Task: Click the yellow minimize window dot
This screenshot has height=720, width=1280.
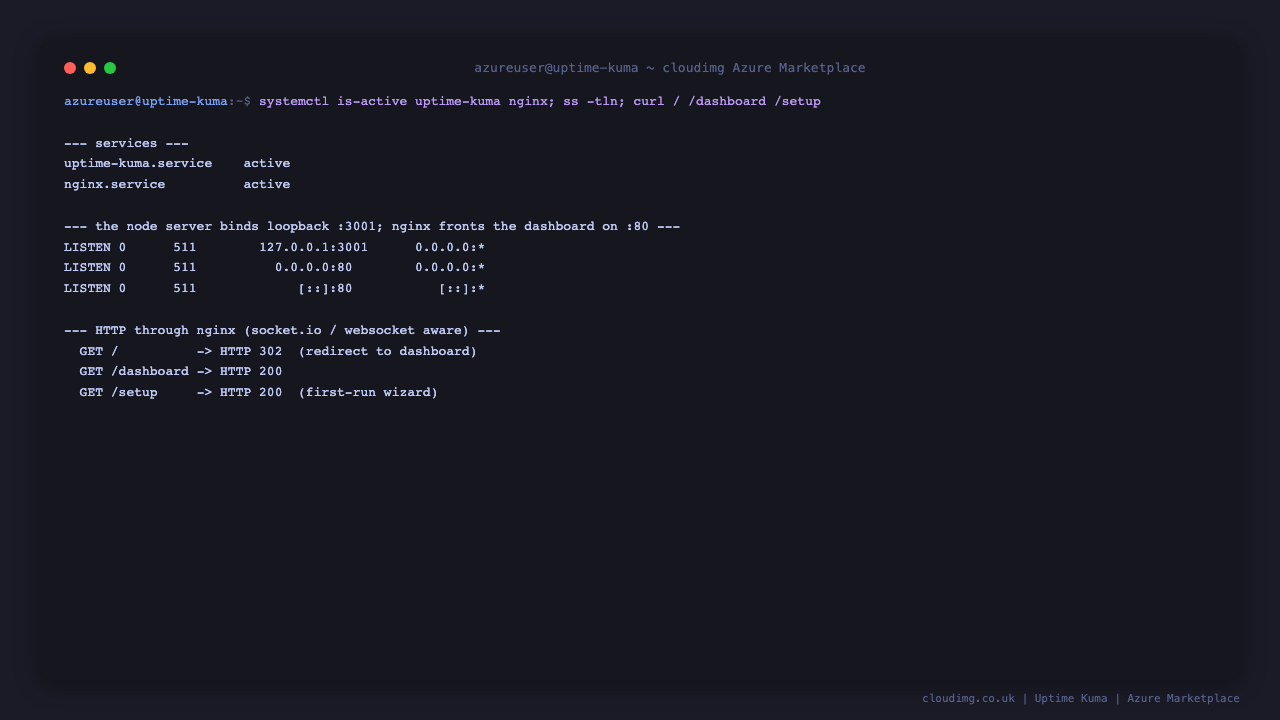Action: coord(90,68)
